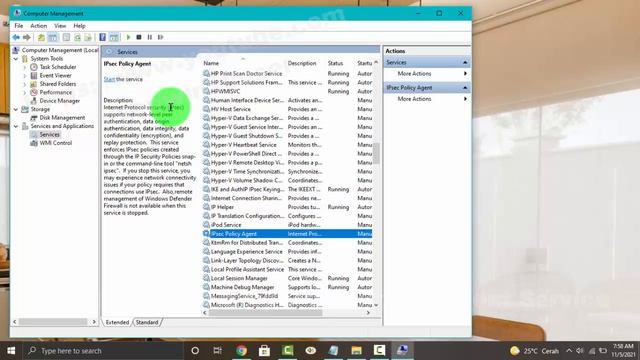640x360 pixels.
Task: Switch to the Standard tab
Action: [x=147, y=322]
